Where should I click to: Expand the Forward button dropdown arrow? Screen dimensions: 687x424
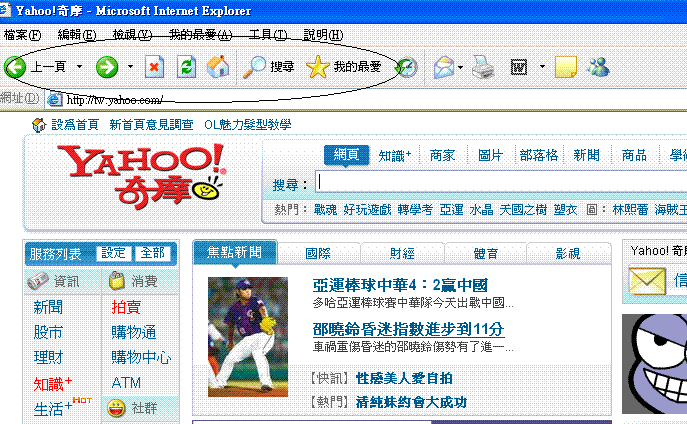click(x=131, y=67)
